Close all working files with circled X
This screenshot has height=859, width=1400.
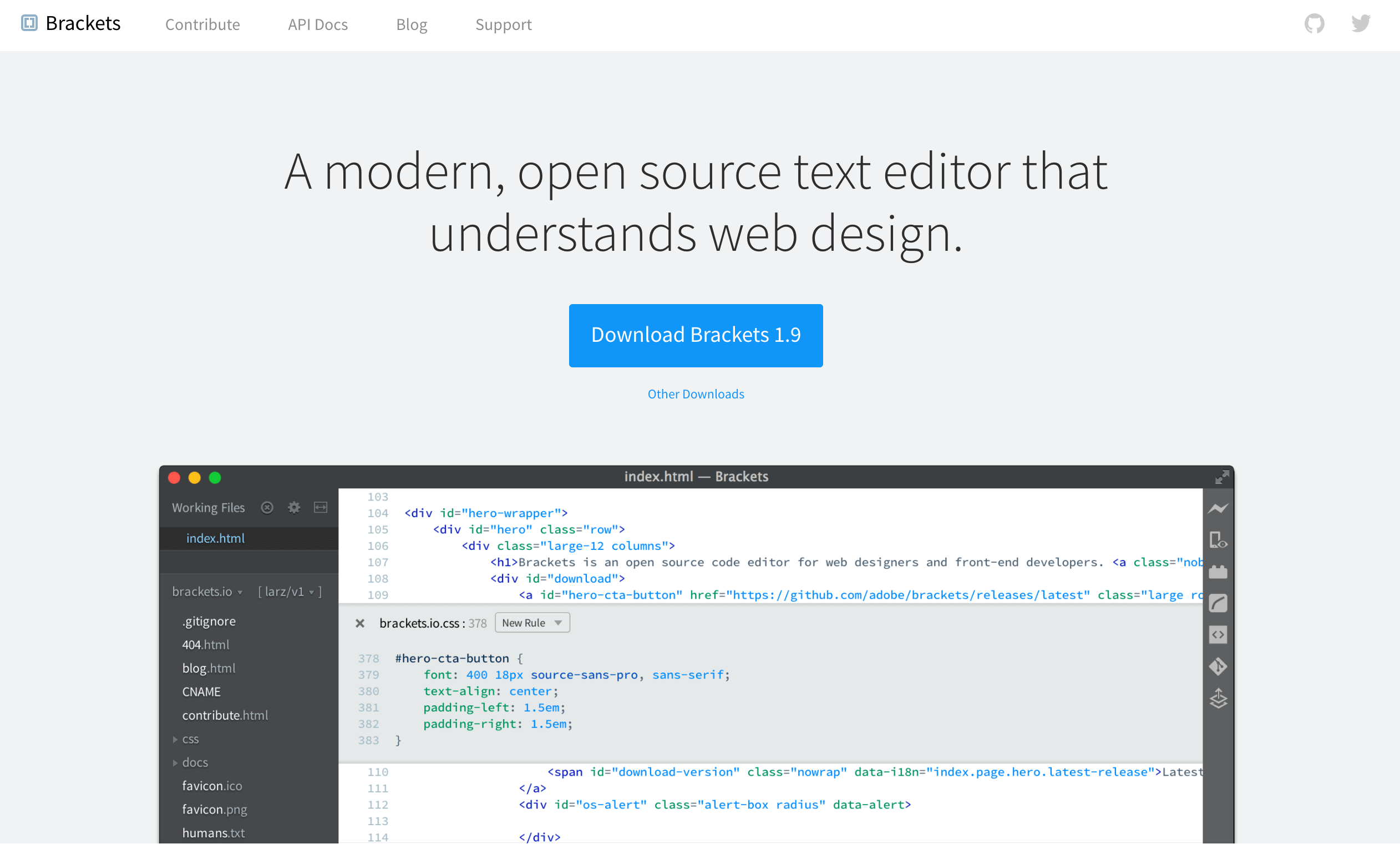[267, 508]
